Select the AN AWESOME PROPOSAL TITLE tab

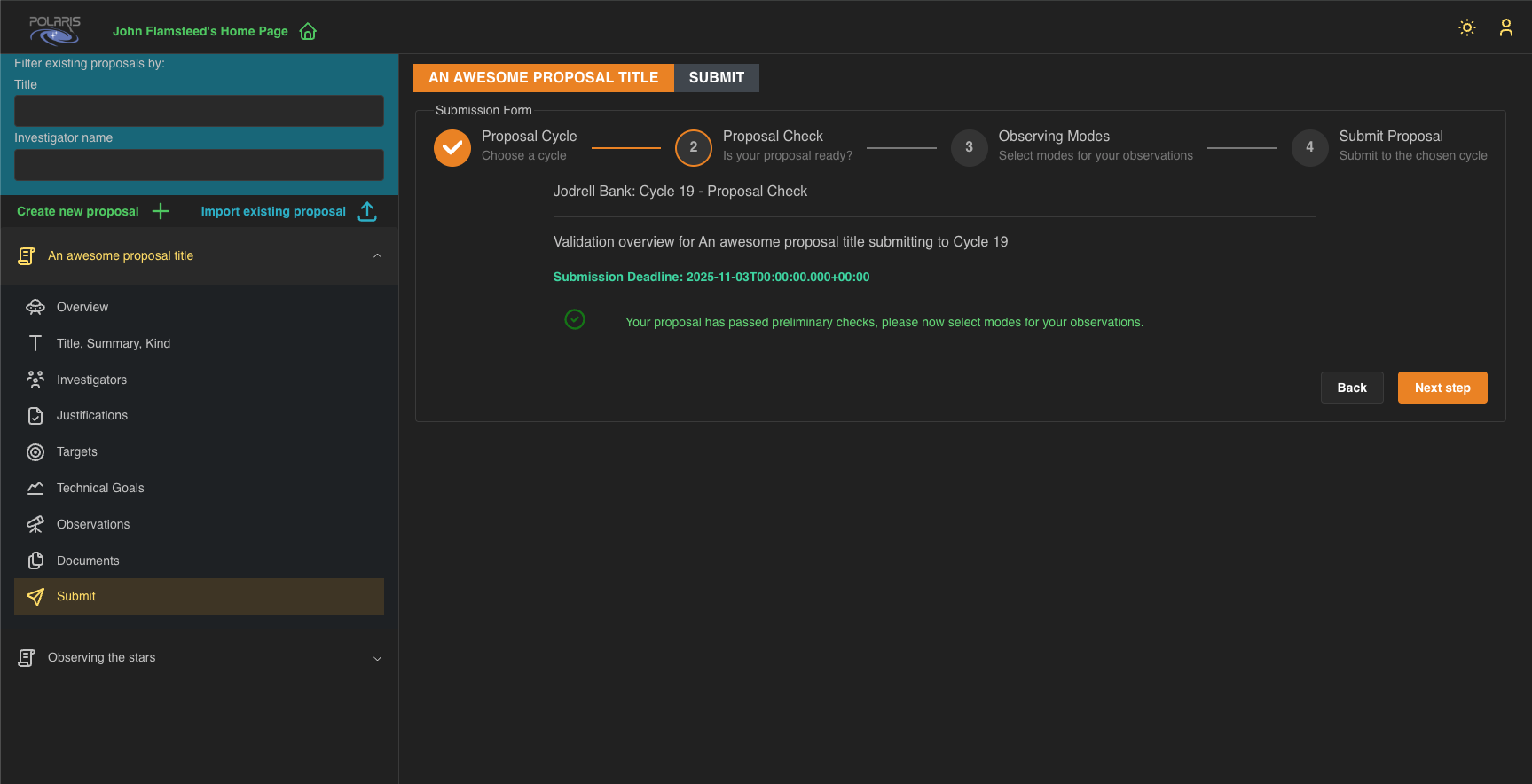click(x=543, y=78)
